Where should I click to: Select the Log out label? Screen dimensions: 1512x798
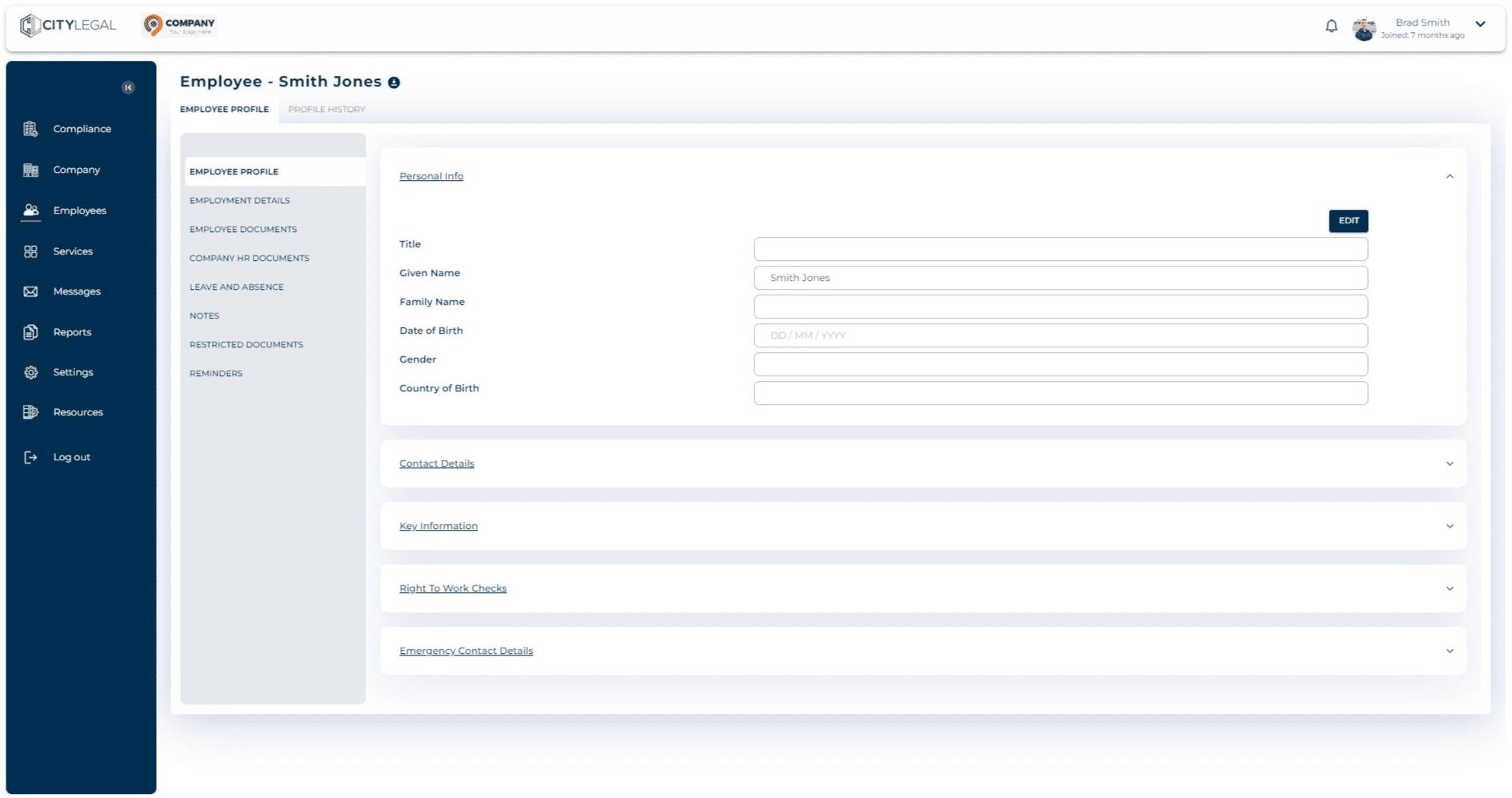pyautogui.click(x=72, y=457)
